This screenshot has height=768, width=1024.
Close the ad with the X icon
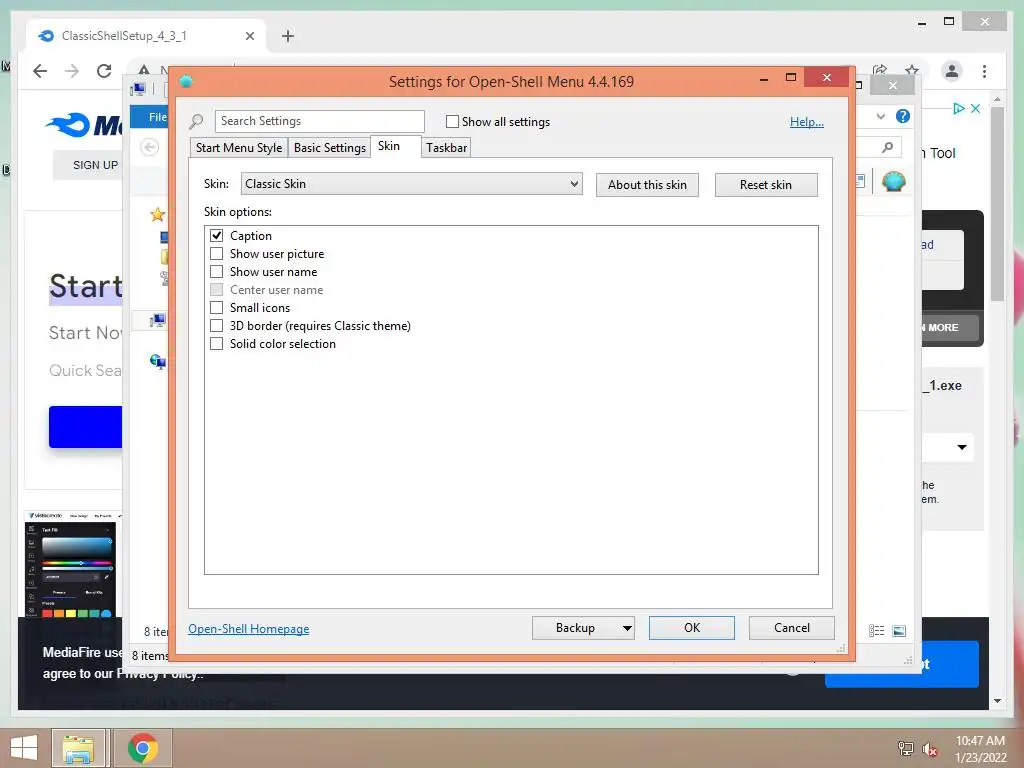976,108
